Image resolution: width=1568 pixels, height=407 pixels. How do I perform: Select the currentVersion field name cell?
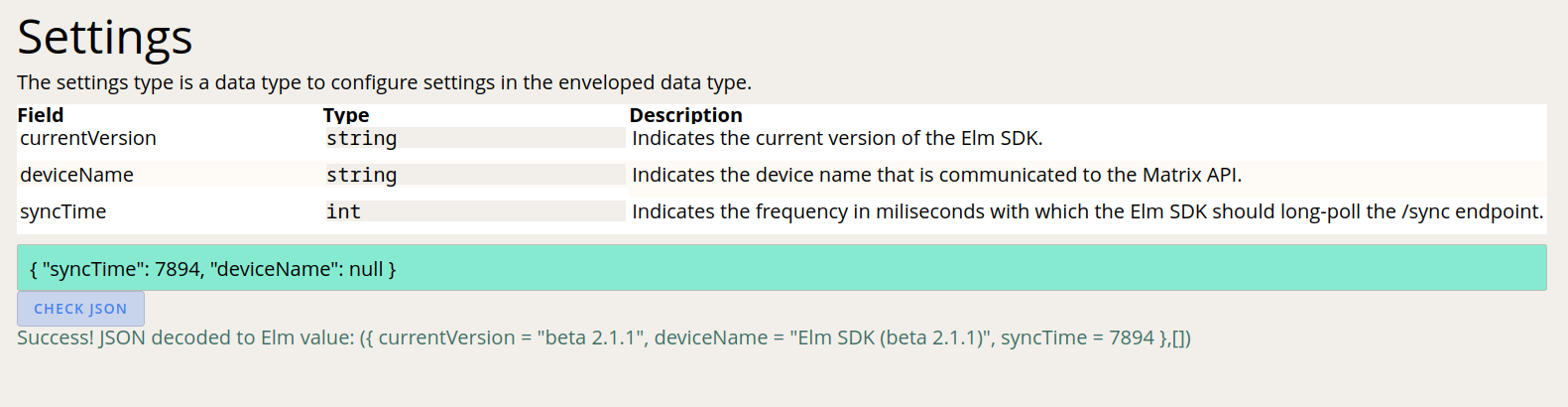coord(88,138)
